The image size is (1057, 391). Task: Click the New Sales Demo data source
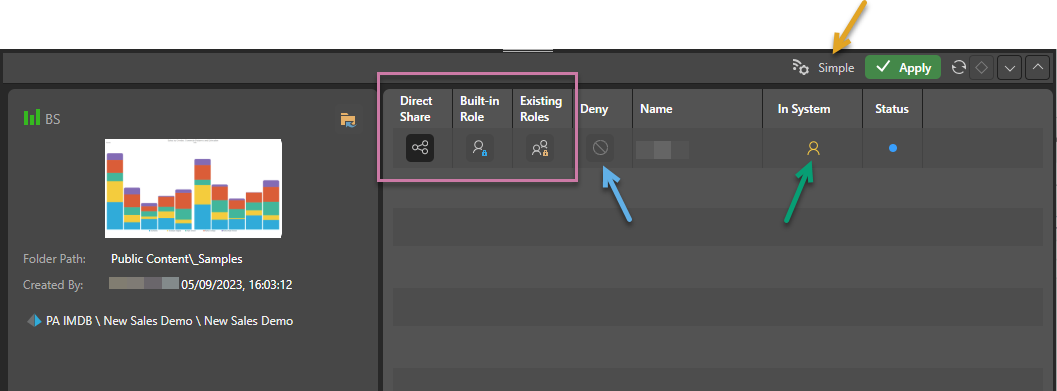pos(160,321)
